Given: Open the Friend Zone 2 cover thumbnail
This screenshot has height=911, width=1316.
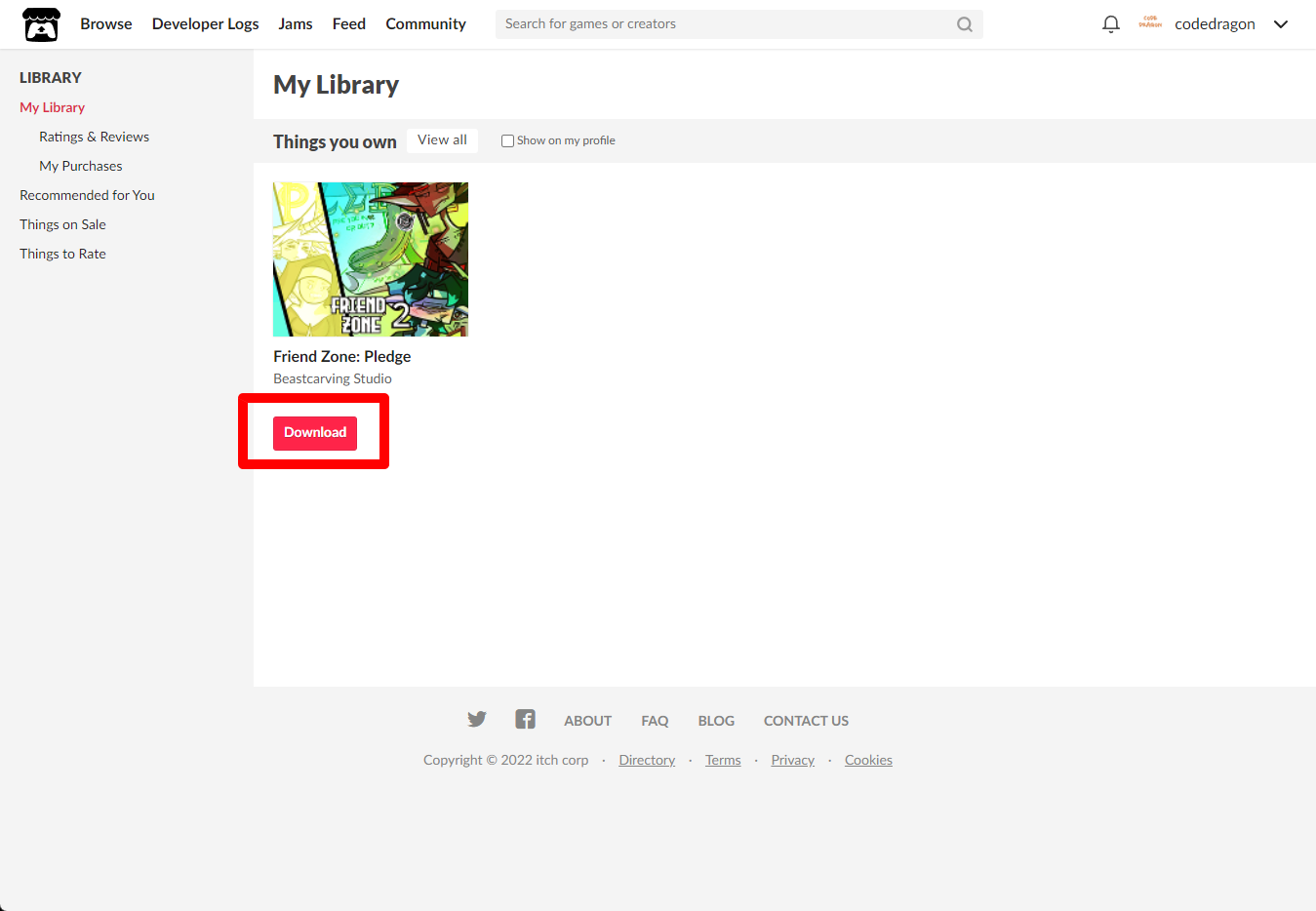Looking at the screenshot, I should click(371, 259).
